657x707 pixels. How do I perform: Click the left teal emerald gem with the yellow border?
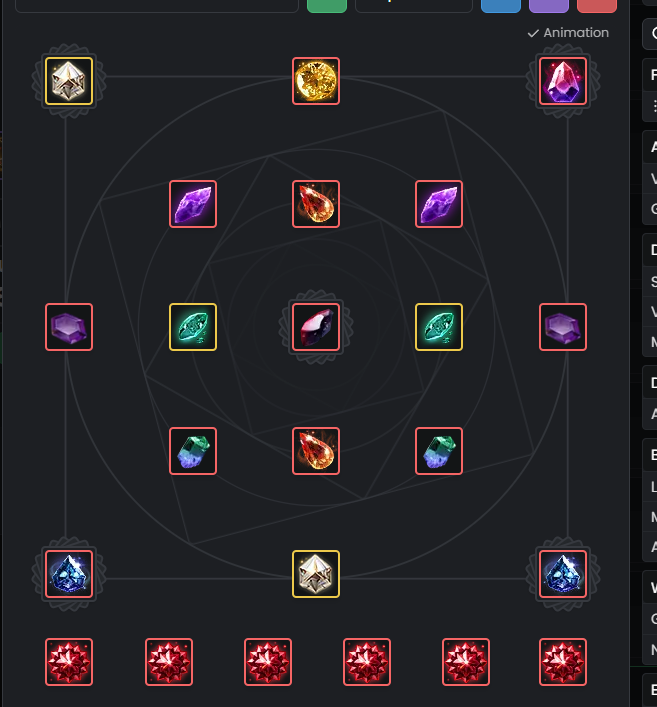(x=193, y=327)
